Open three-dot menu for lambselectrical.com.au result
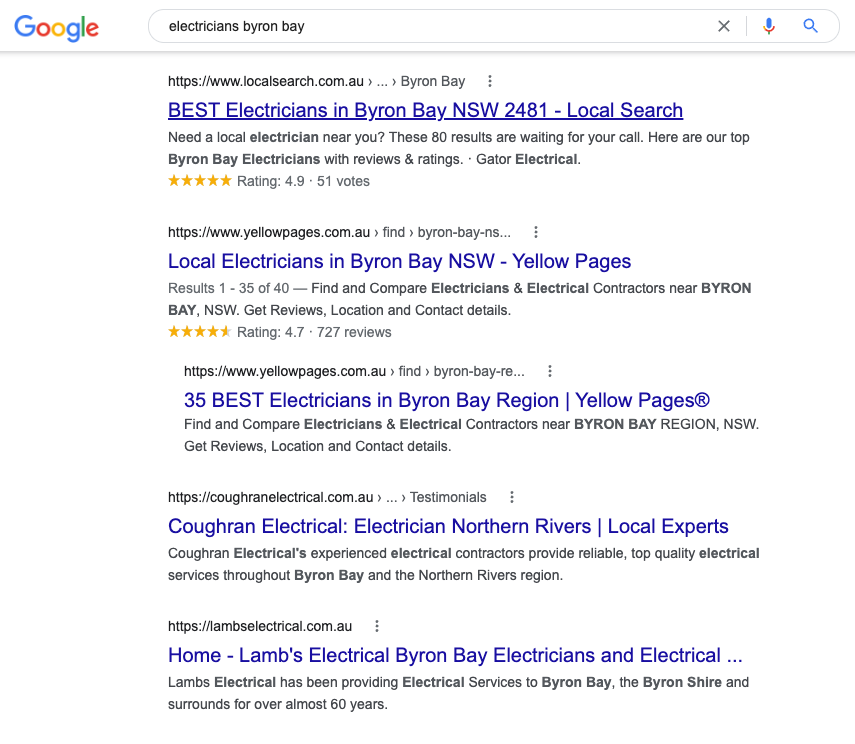Viewport: 855px width, 744px height. pyautogui.click(x=376, y=626)
